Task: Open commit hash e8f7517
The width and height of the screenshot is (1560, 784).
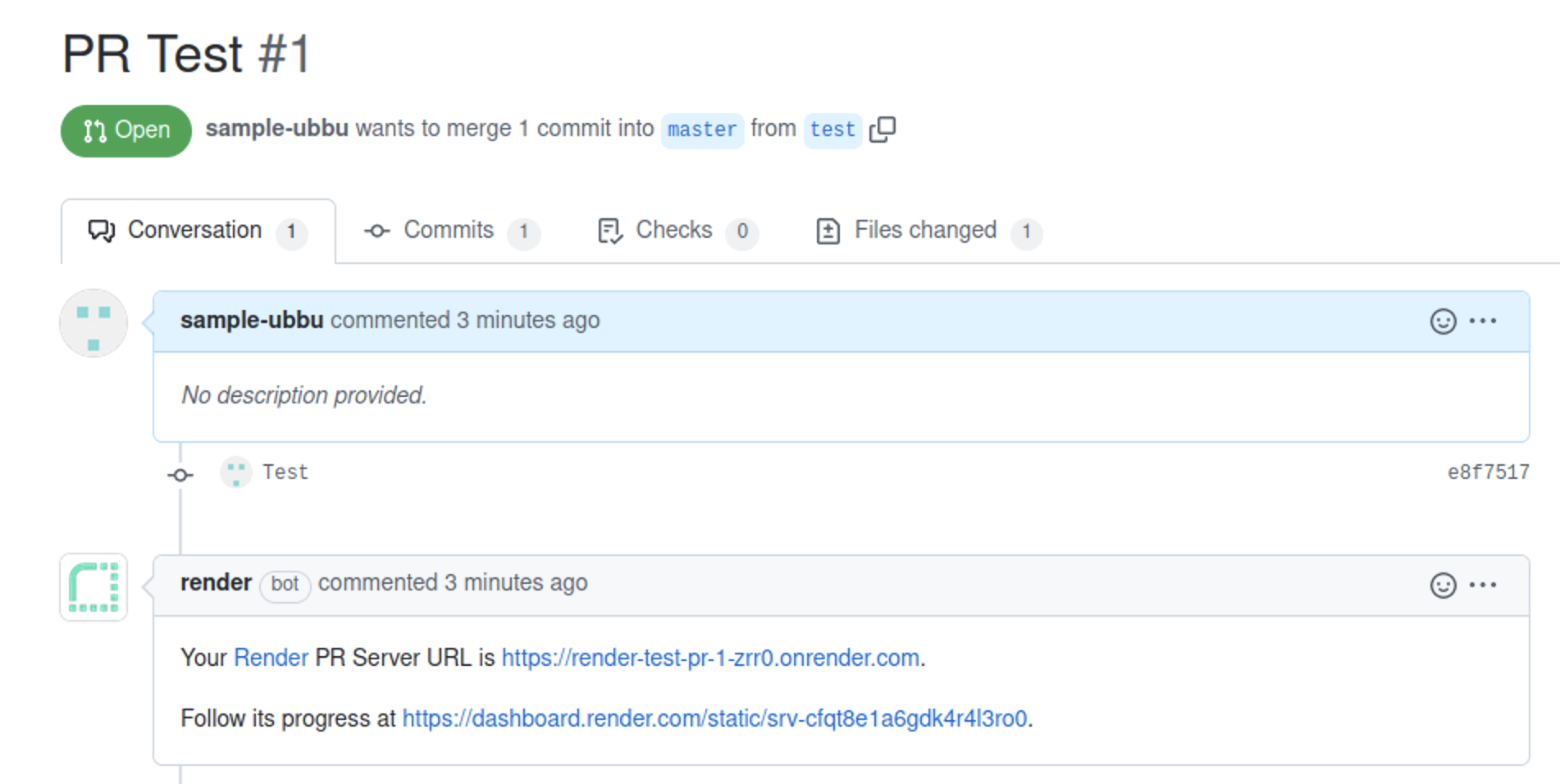Action: (x=1488, y=472)
